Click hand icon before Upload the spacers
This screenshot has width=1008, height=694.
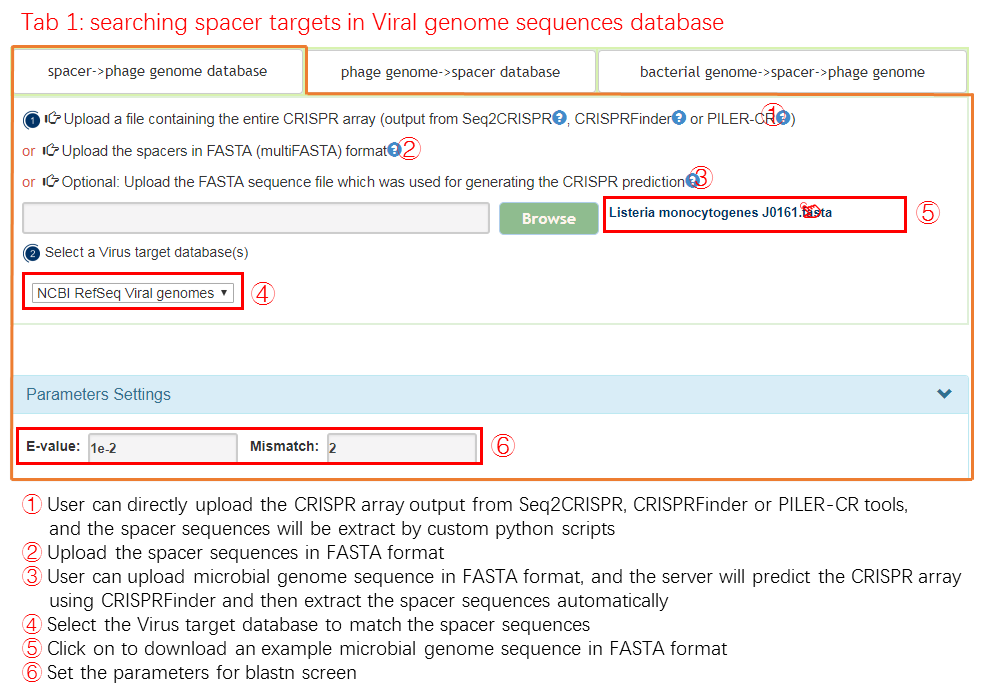50,151
